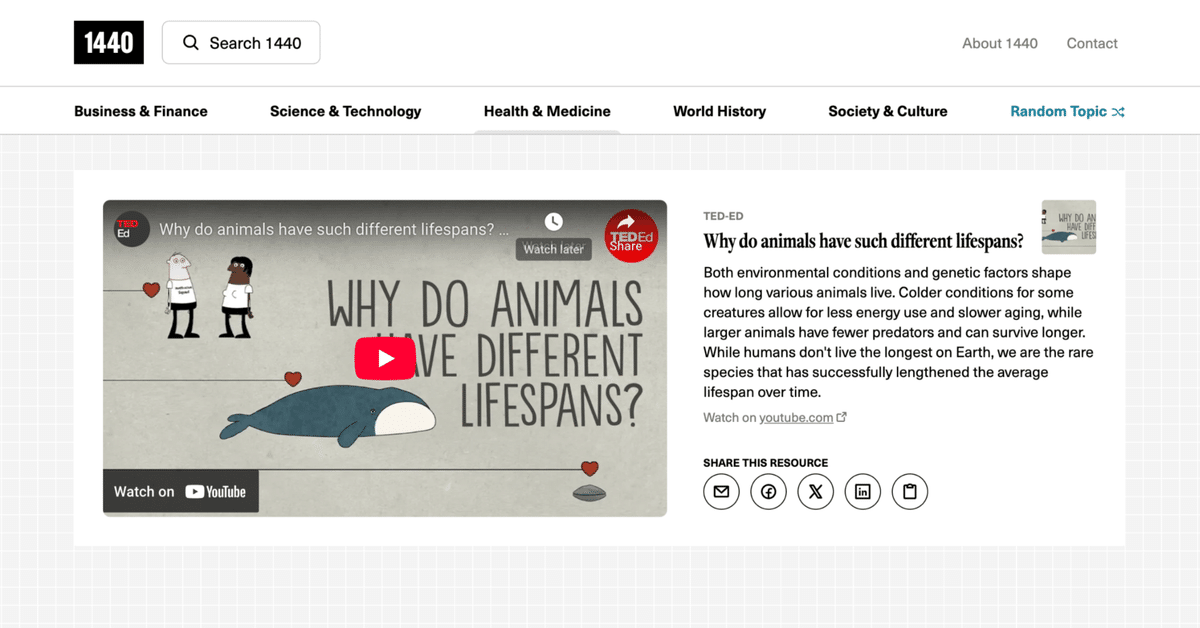This screenshot has height=628, width=1200.
Task: Click the SHARE THIS RESOURCE heading
Action: pos(766,463)
